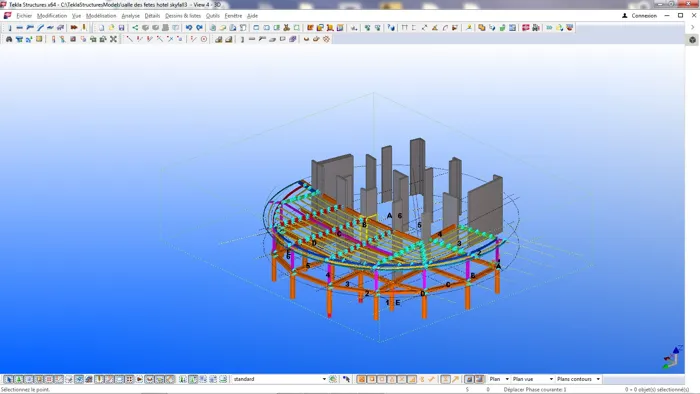Select the concrete strip footing tool
The image size is (700, 394).
point(229,39)
